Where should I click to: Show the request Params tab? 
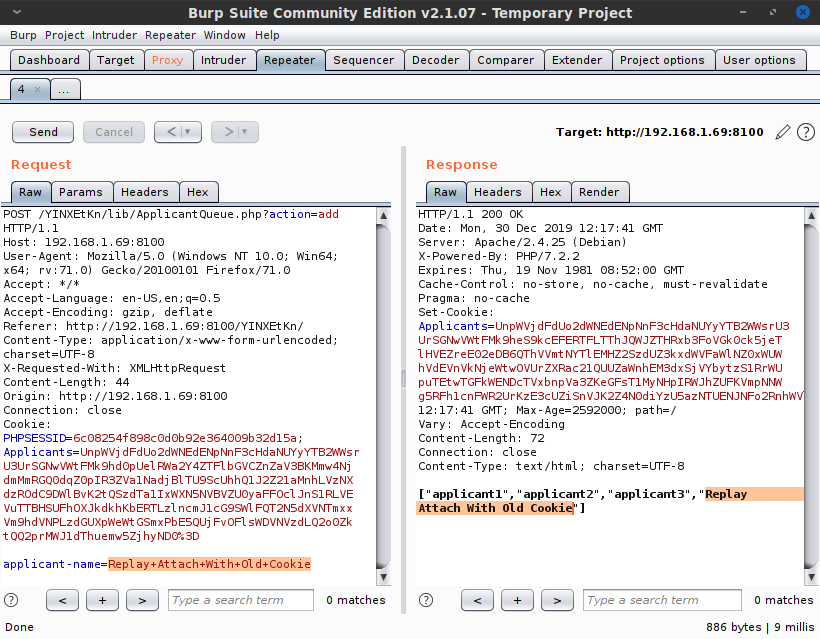(x=80, y=192)
